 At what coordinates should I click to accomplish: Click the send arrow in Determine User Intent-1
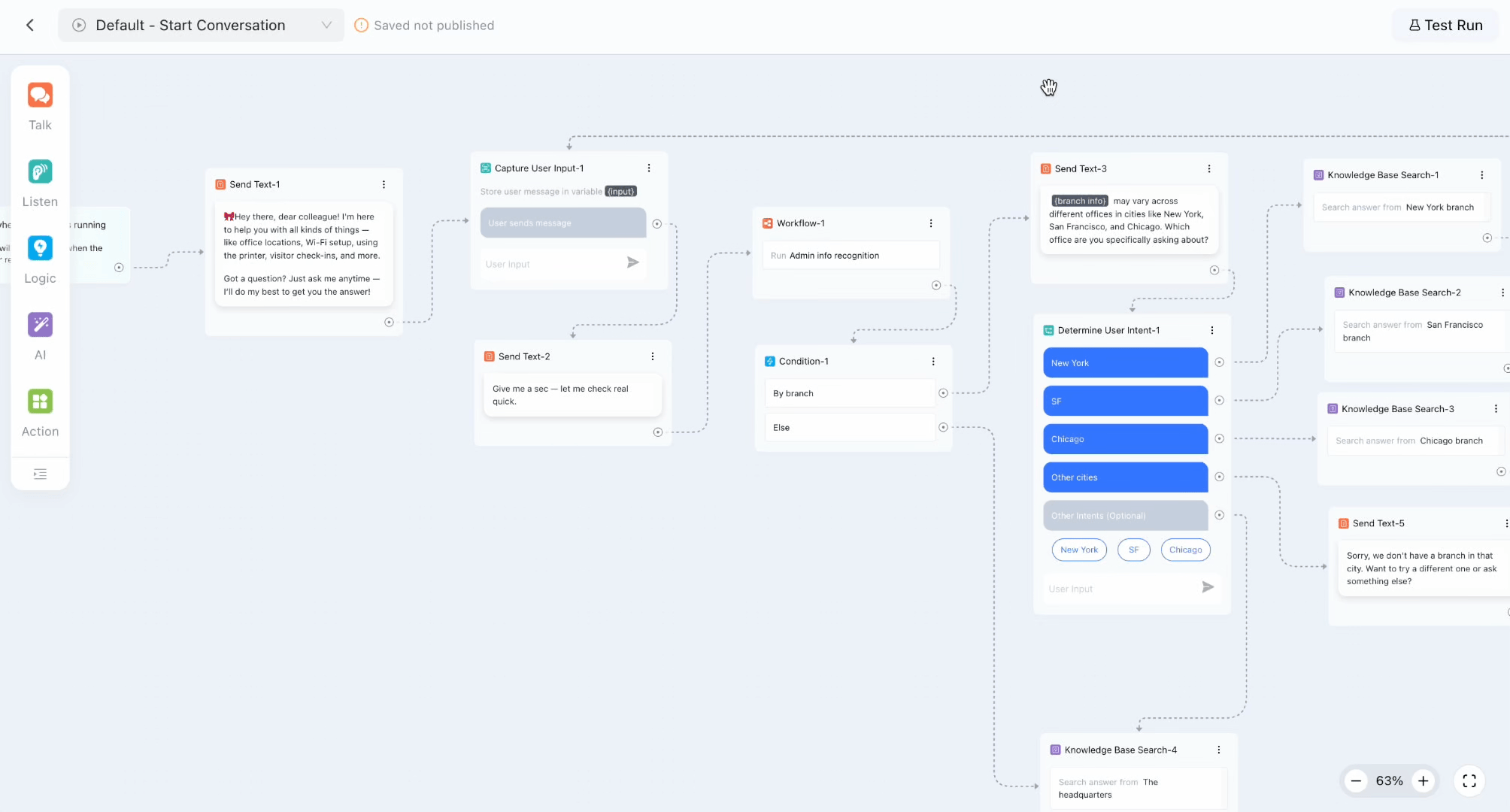(x=1208, y=587)
